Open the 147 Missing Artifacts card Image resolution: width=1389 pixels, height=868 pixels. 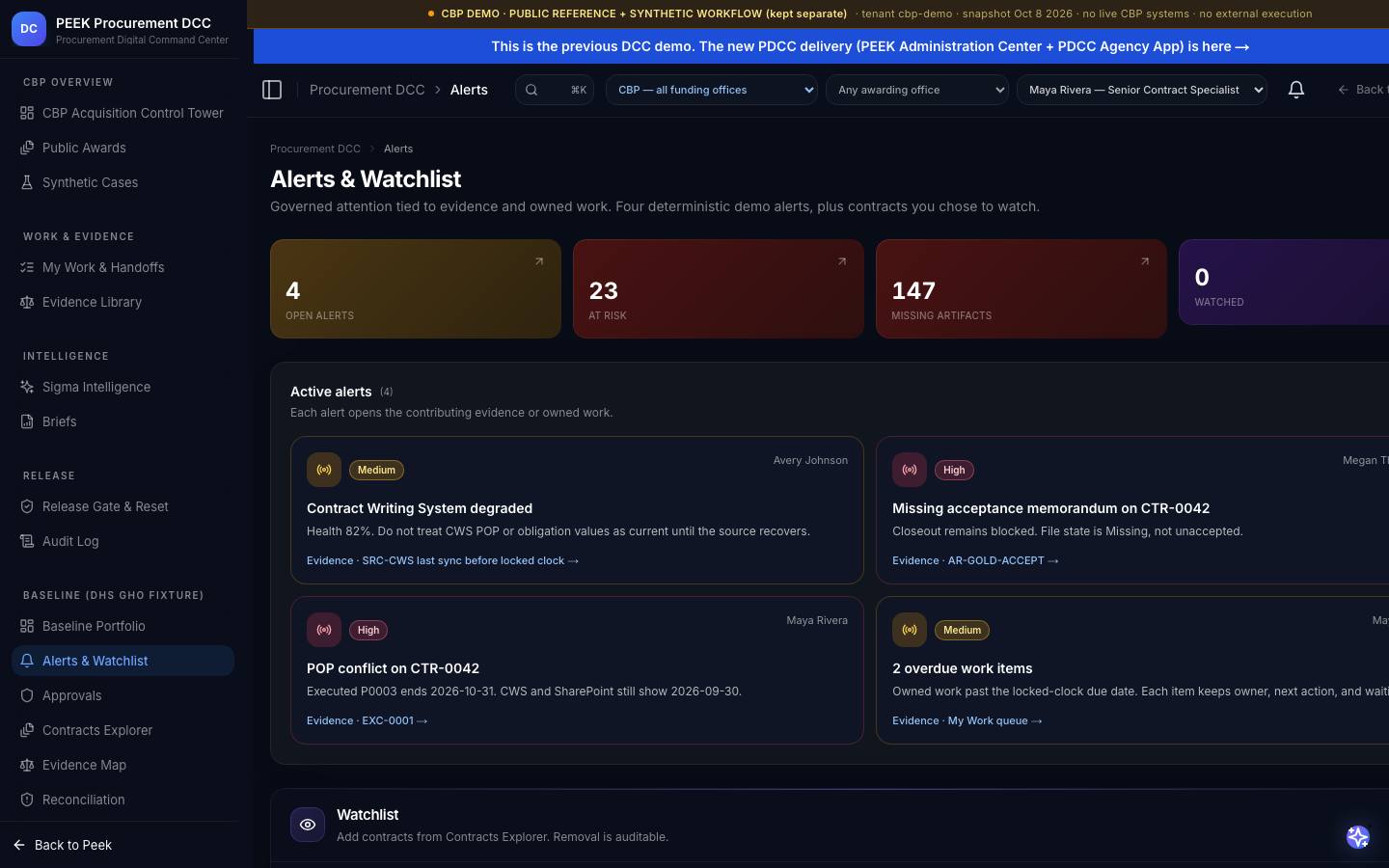click(1021, 288)
